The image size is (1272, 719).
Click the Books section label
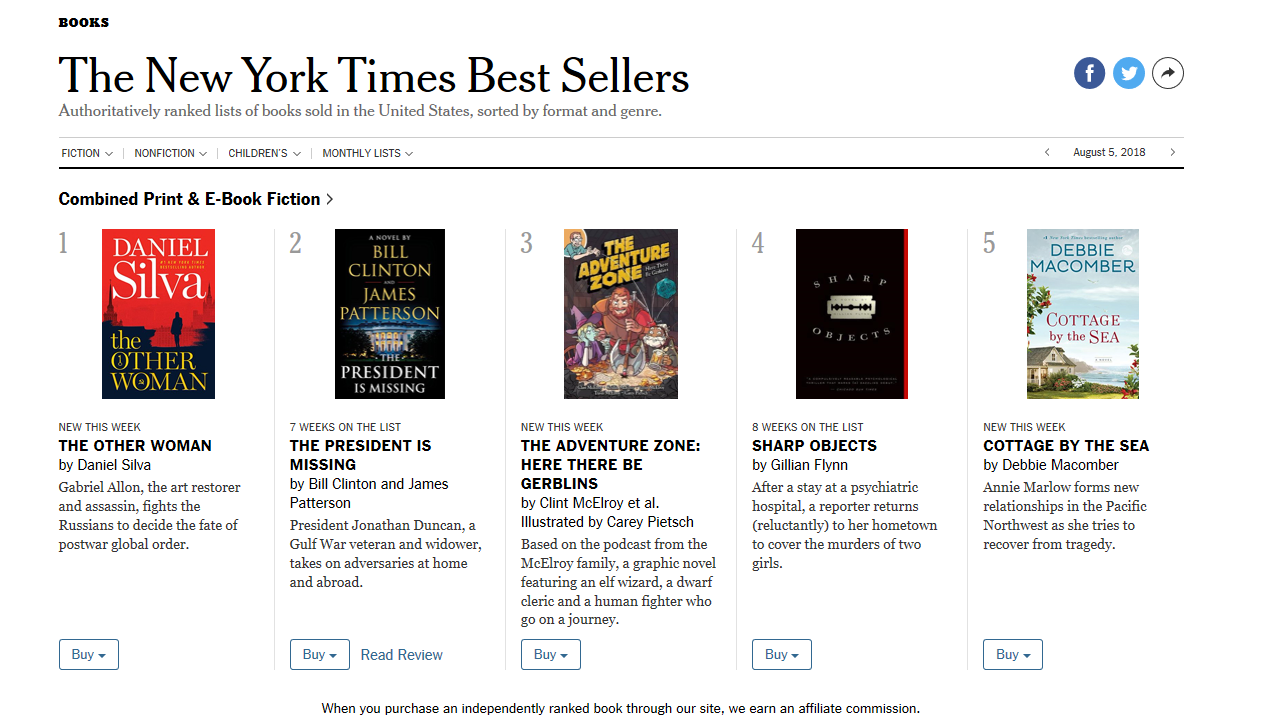(84, 22)
